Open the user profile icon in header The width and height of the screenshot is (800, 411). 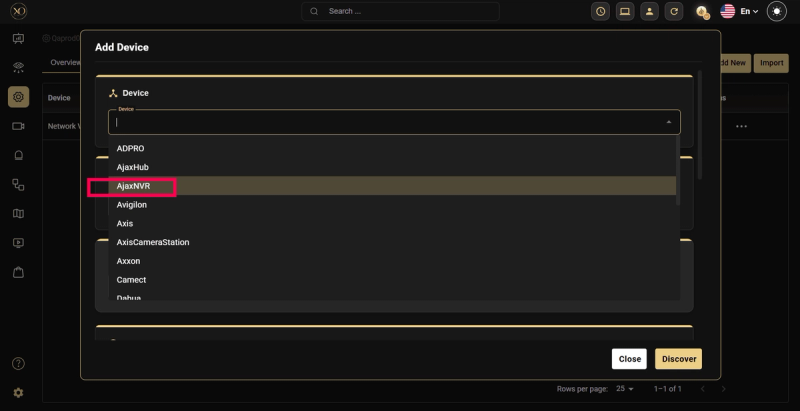pyautogui.click(x=649, y=11)
